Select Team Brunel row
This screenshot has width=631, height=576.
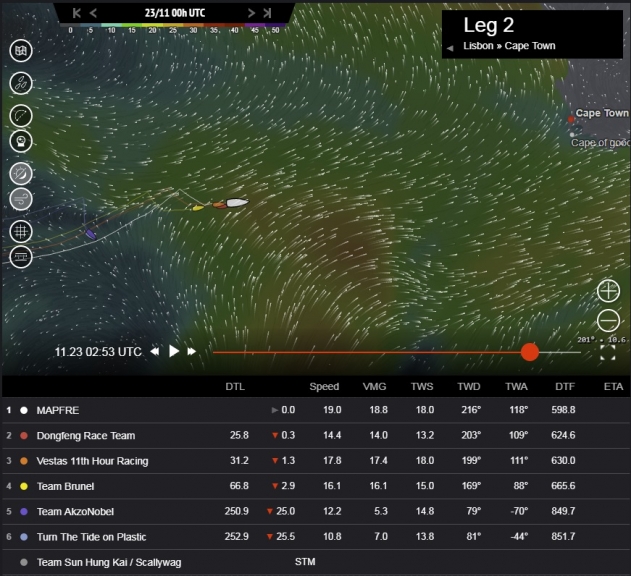(316, 486)
